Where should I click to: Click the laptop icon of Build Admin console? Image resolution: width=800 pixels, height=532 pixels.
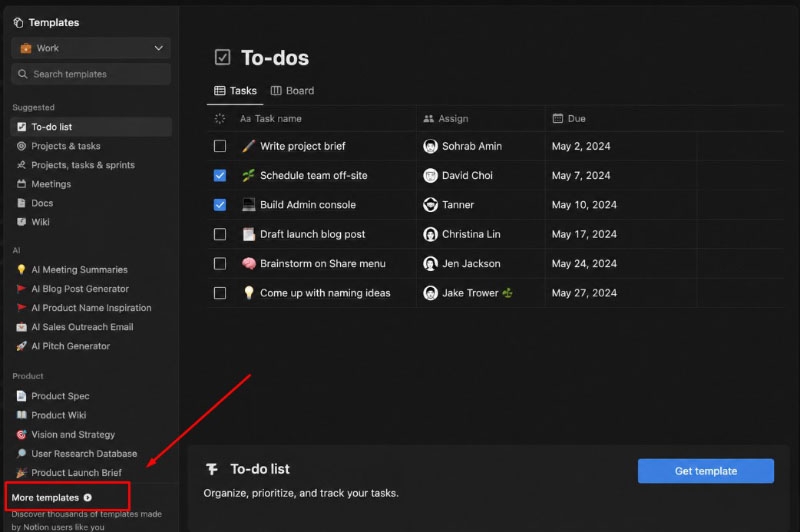248,205
